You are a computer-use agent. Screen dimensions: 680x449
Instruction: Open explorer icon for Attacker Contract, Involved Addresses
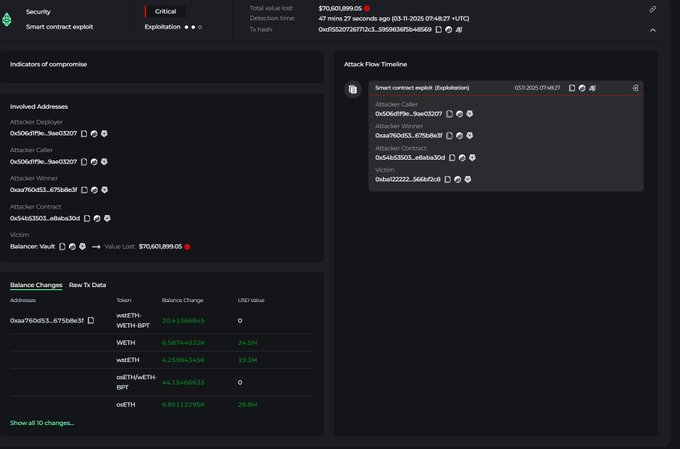coord(97,218)
